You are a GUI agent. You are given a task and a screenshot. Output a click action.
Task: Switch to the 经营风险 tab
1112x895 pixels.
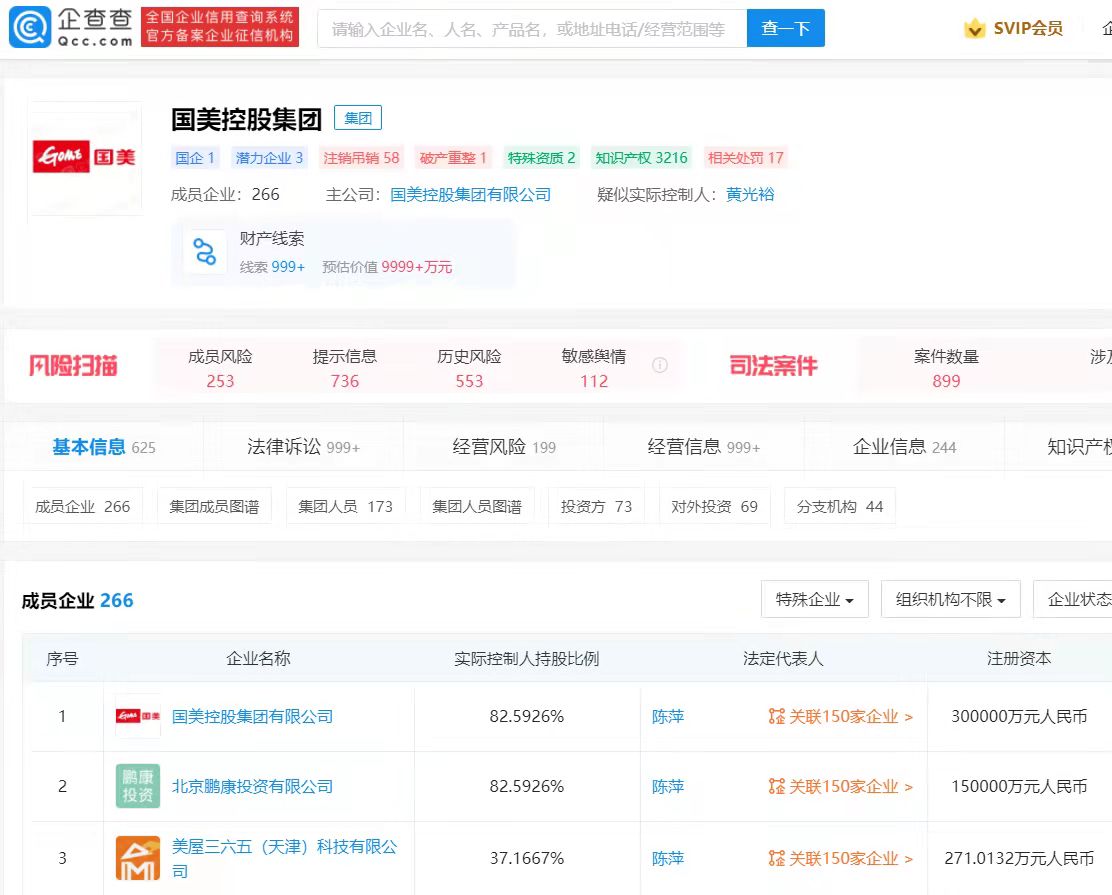point(504,447)
